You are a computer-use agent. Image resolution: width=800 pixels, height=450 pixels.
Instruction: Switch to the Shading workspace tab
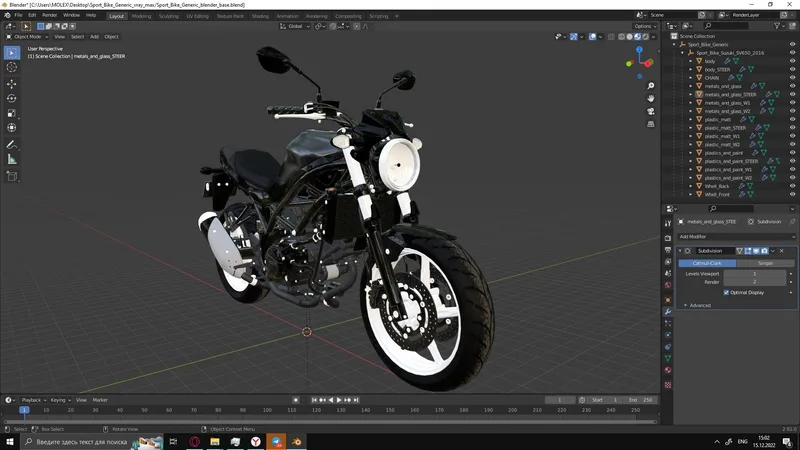click(260, 16)
